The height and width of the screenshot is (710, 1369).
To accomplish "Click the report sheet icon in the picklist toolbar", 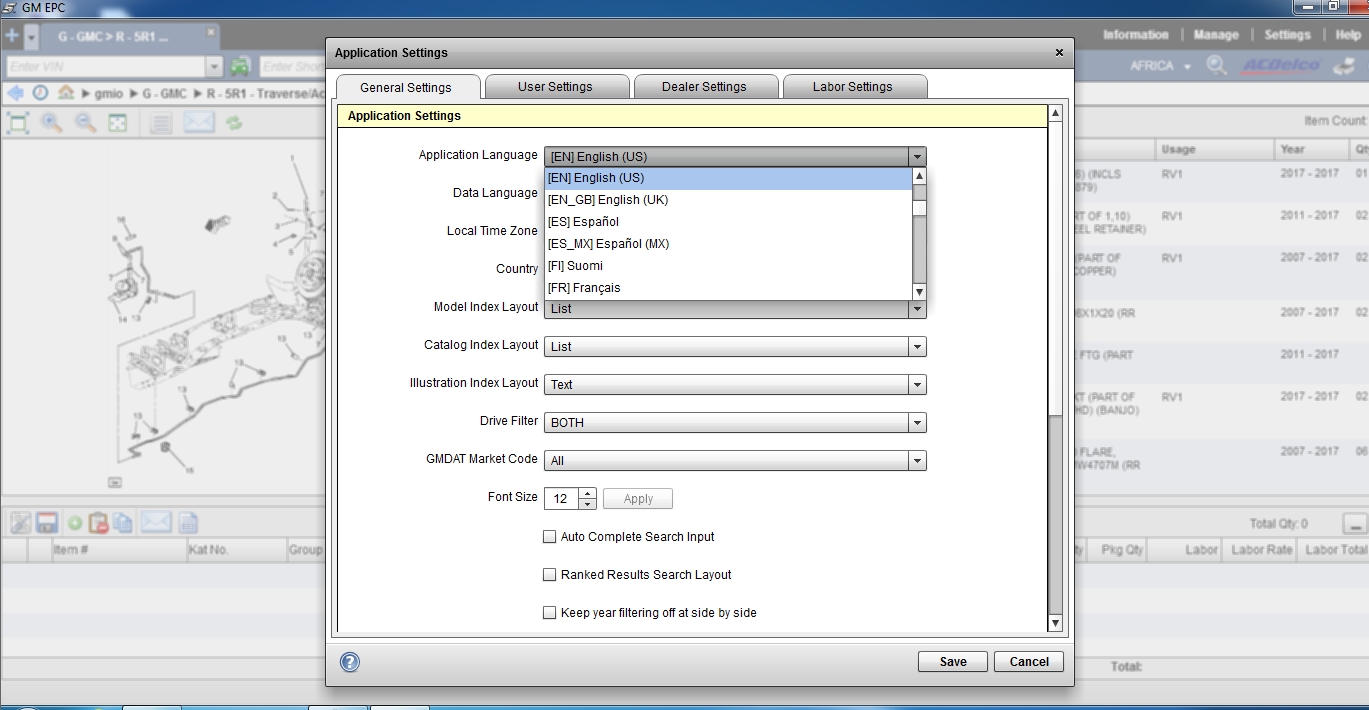I will pos(189,522).
